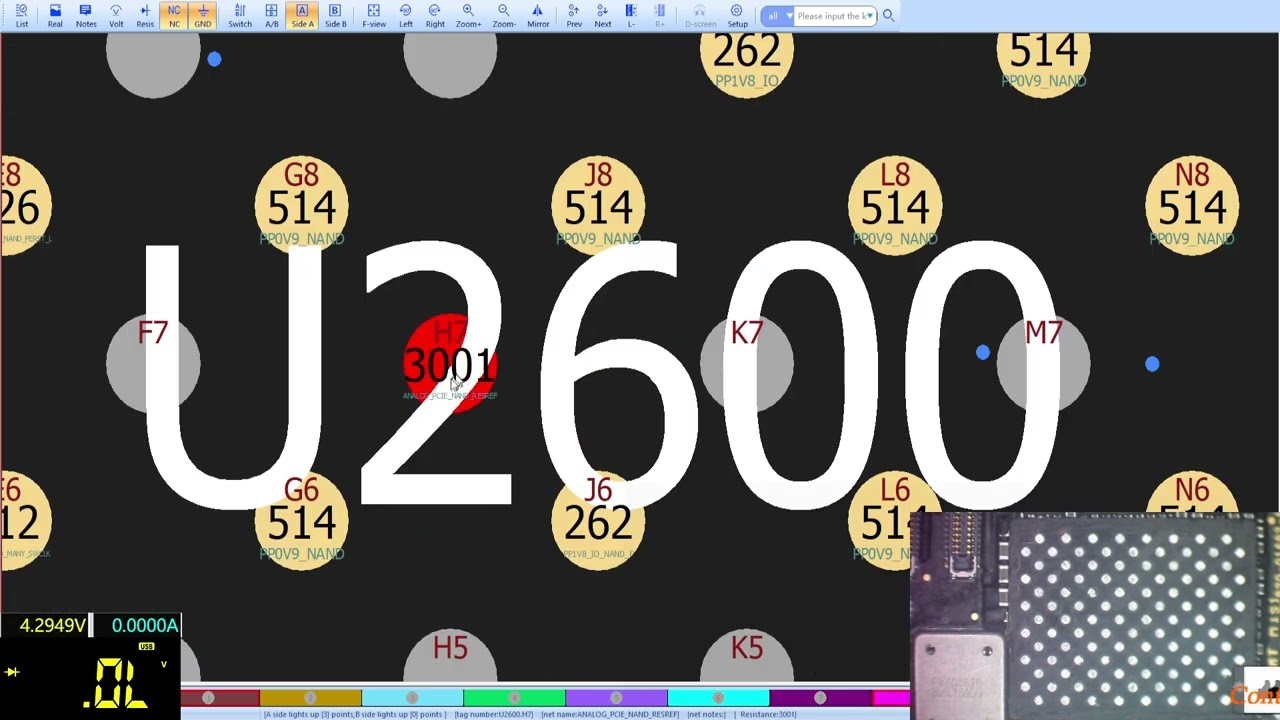
Task: Select Side A of the board
Action: [x=302, y=15]
